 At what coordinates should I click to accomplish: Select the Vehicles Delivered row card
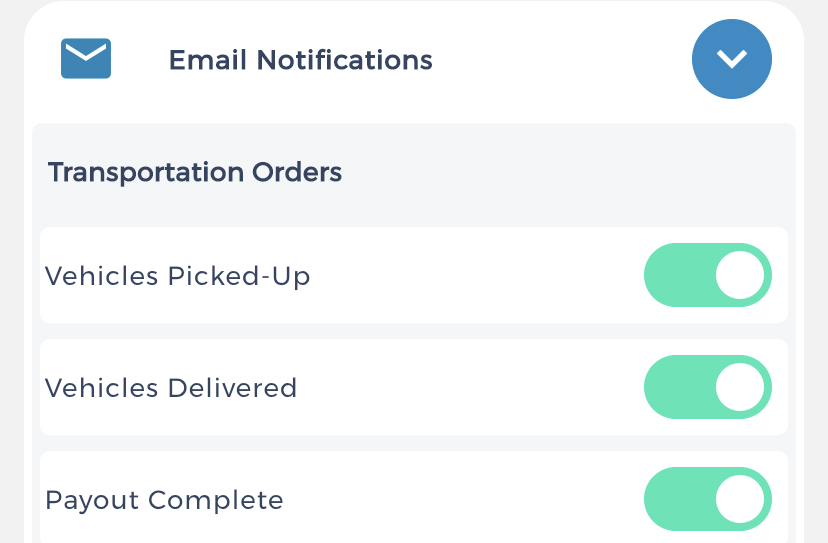[414, 387]
